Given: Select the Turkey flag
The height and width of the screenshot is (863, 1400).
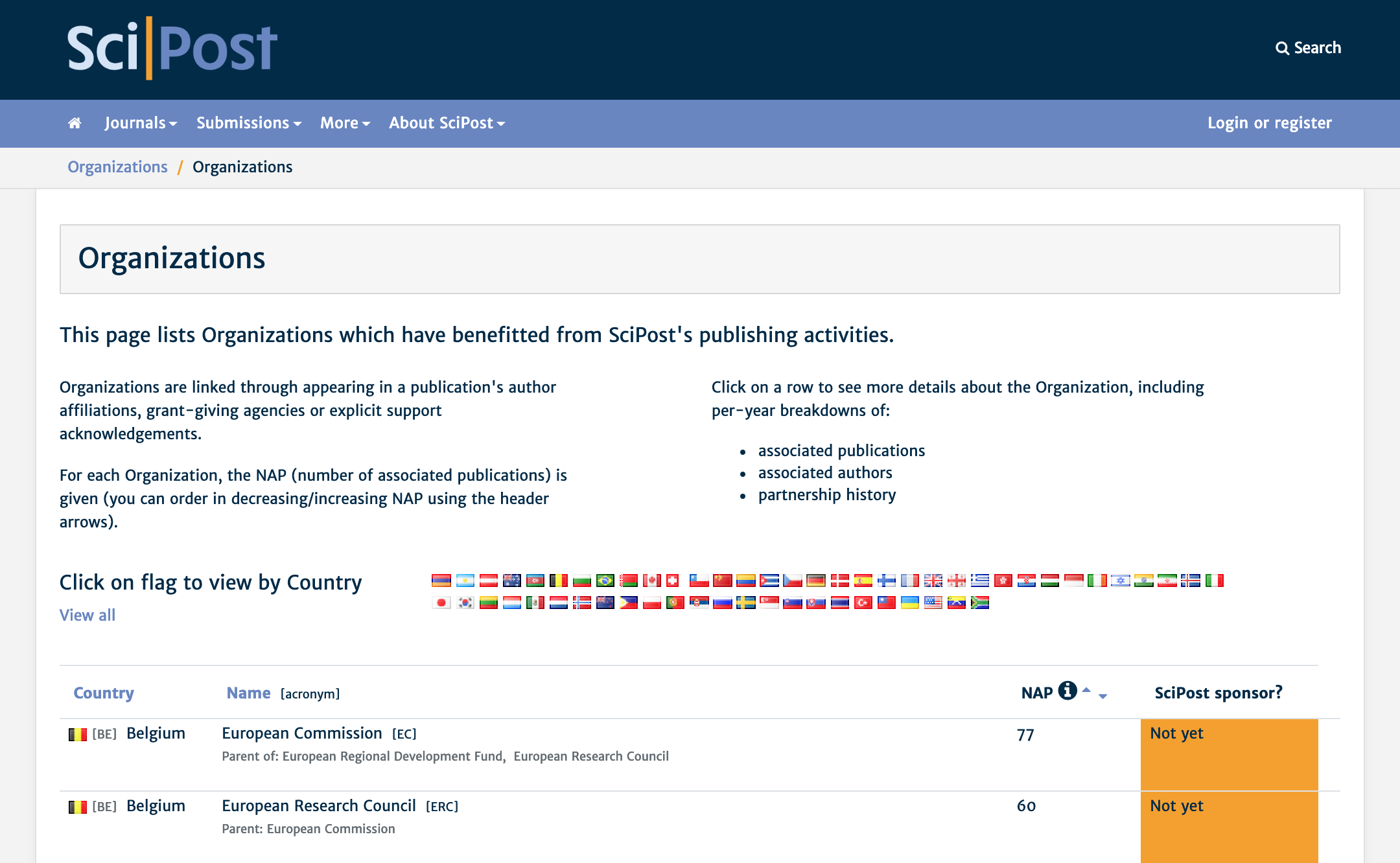Looking at the screenshot, I should (x=863, y=603).
